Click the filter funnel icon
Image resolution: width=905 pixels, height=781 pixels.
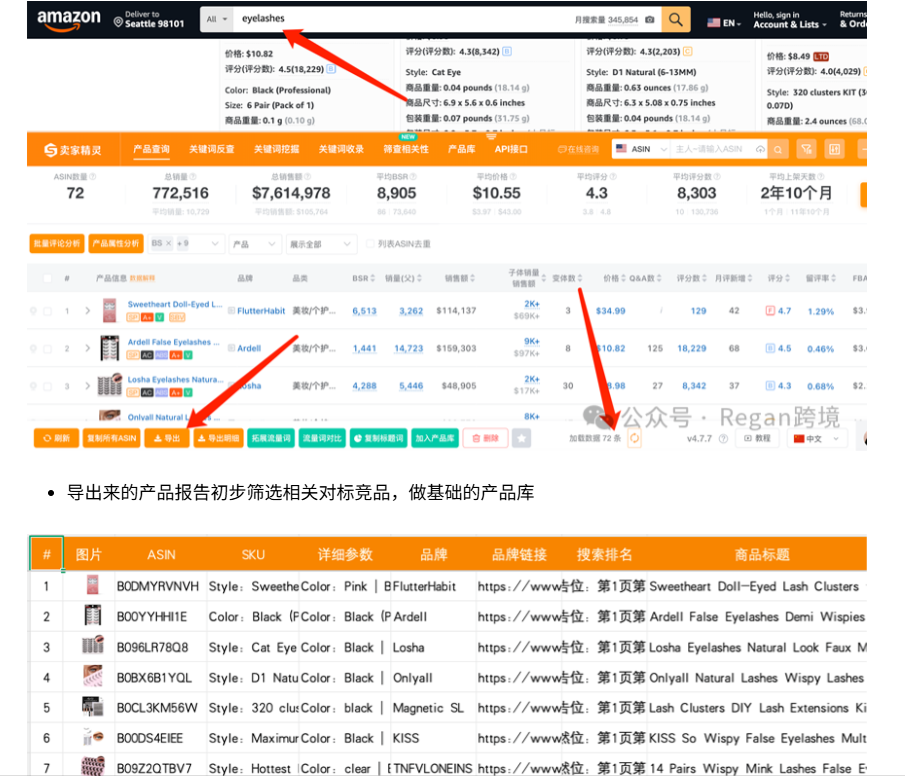tap(806, 150)
